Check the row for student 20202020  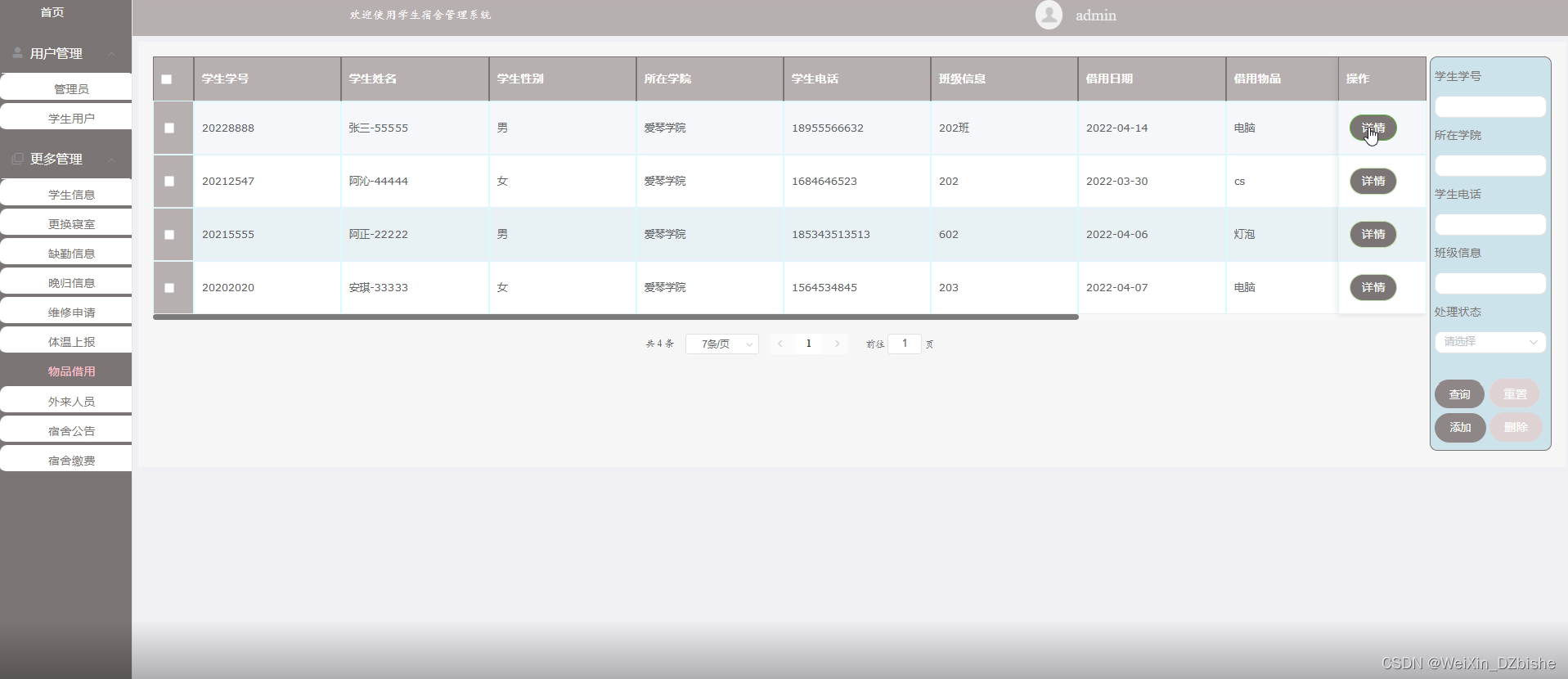[x=169, y=288]
